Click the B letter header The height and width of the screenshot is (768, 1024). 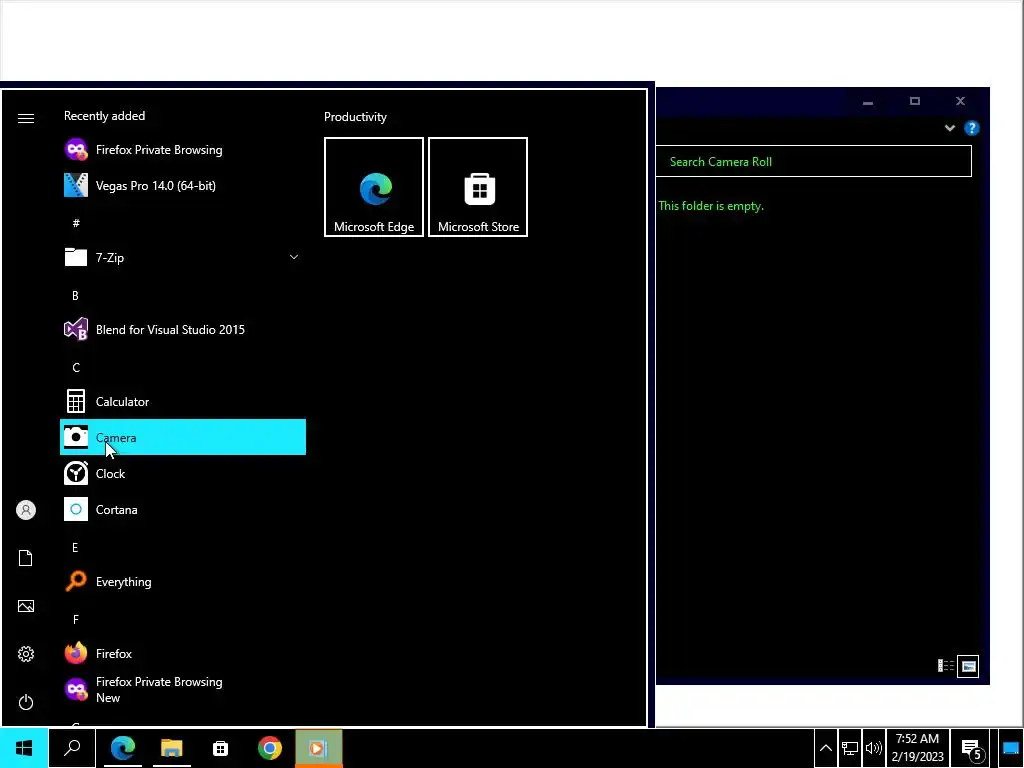(x=75, y=296)
